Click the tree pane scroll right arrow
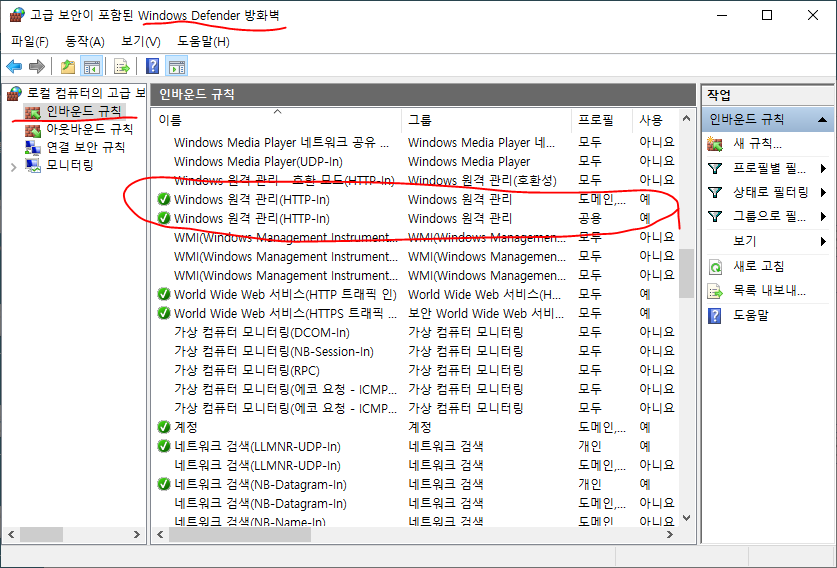This screenshot has height=568, width=837. coord(137,534)
